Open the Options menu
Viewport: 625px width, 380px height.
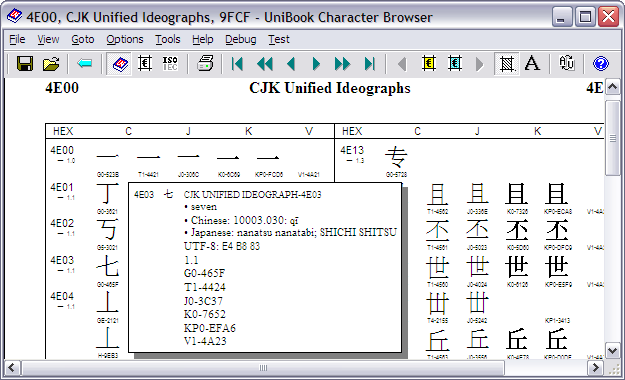point(125,39)
